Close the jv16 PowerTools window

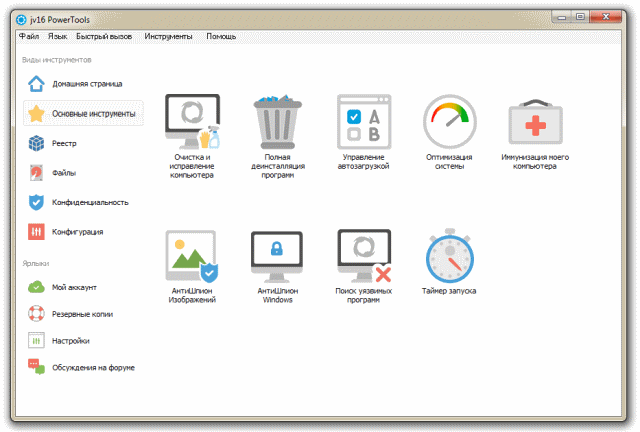pyautogui.click(x=606, y=17)
